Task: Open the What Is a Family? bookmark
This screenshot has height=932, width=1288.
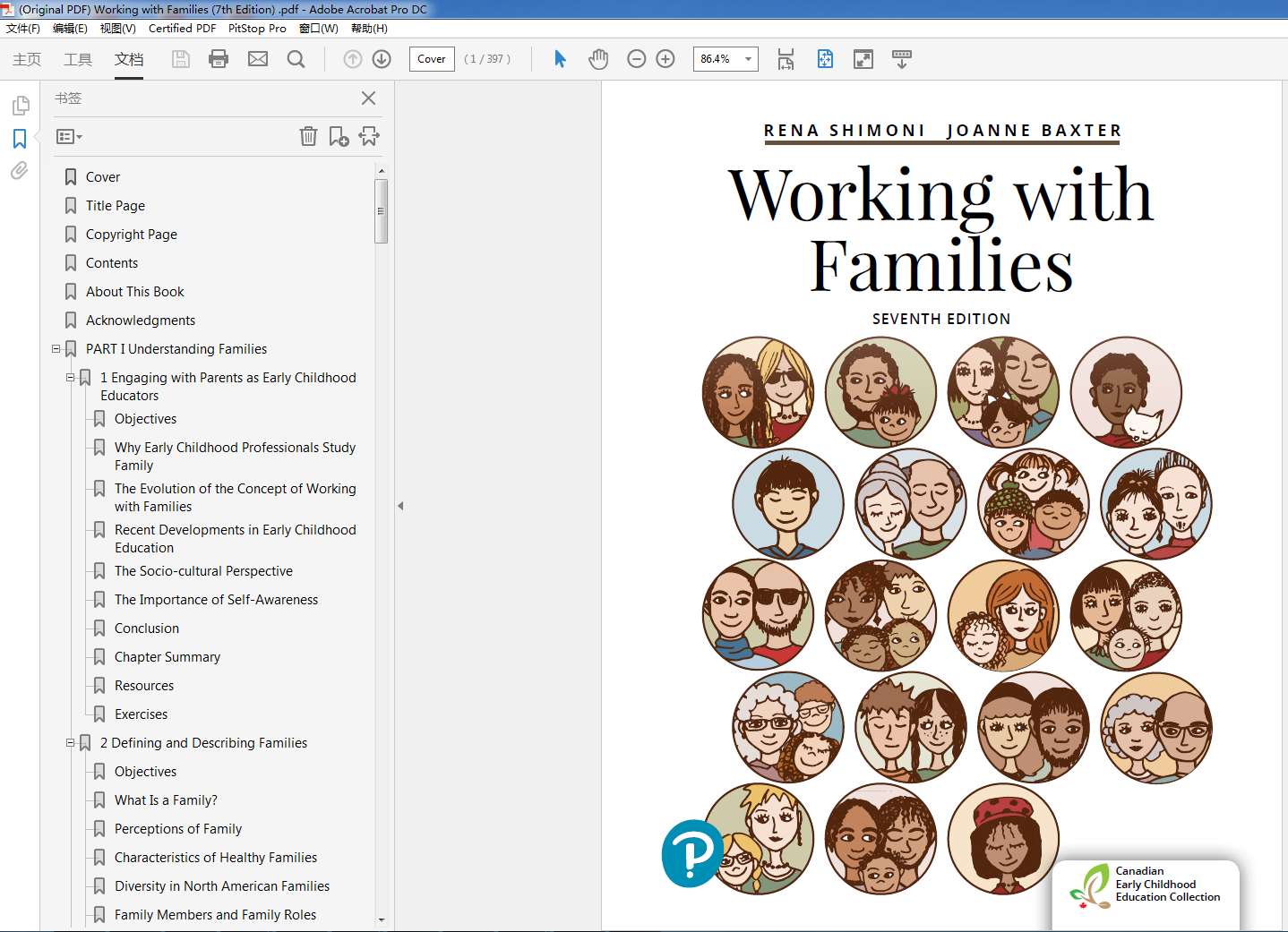Action: [166, 800]
